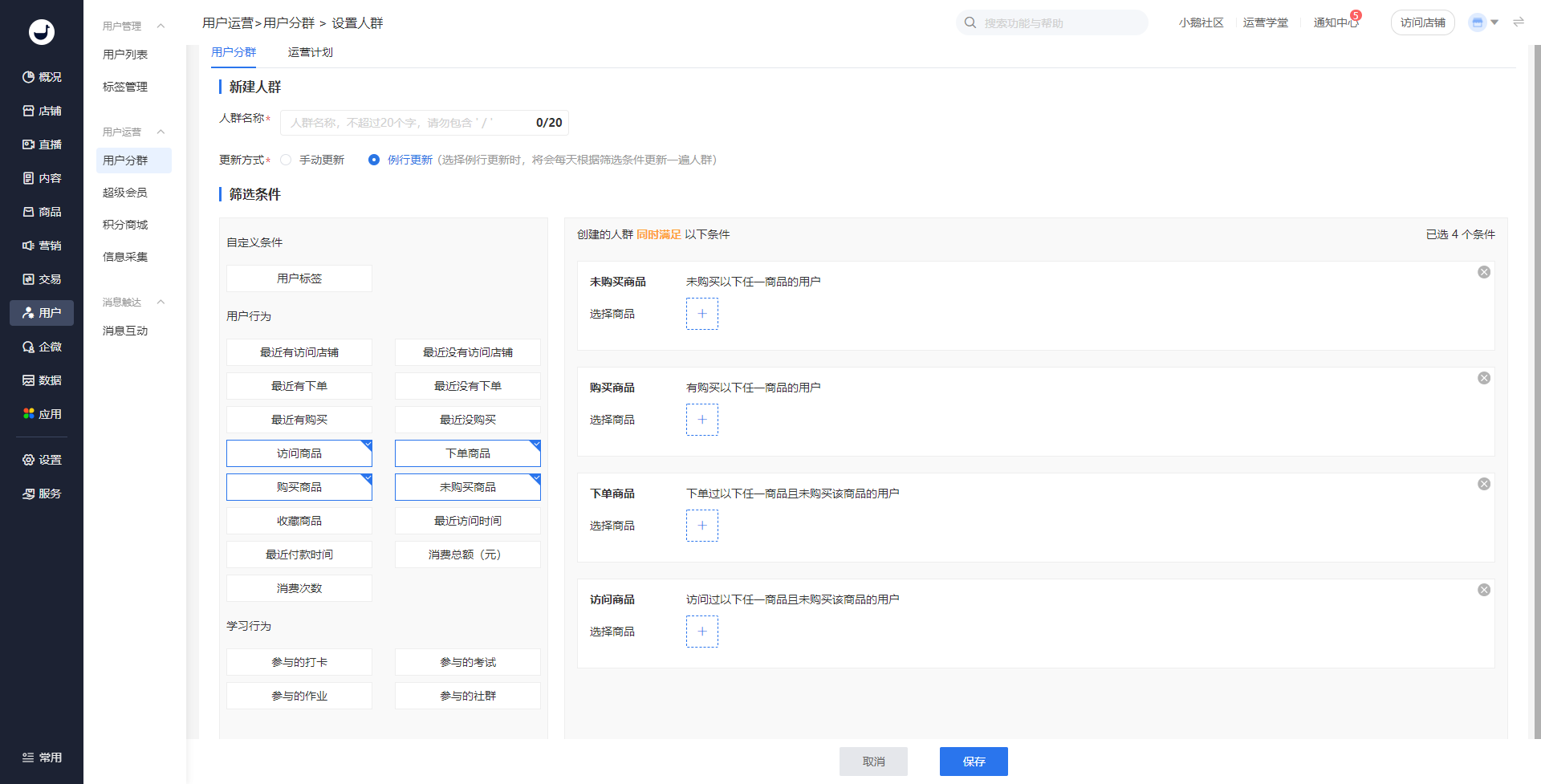
Task: Add product under 访问商品 condition
Action: point(701,632)
